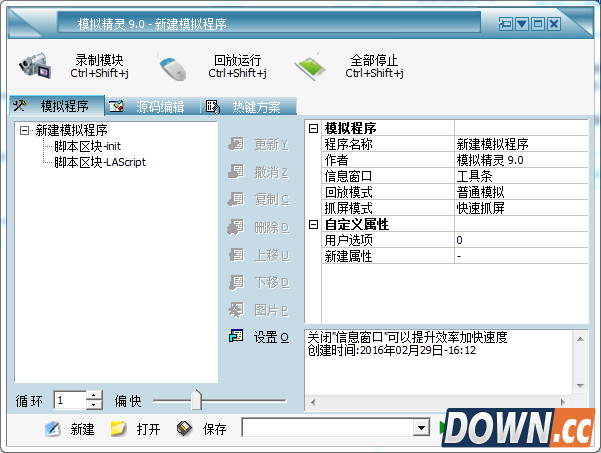
Task: Click the 偏快 speed slider thumb
Action: point(196,399)
